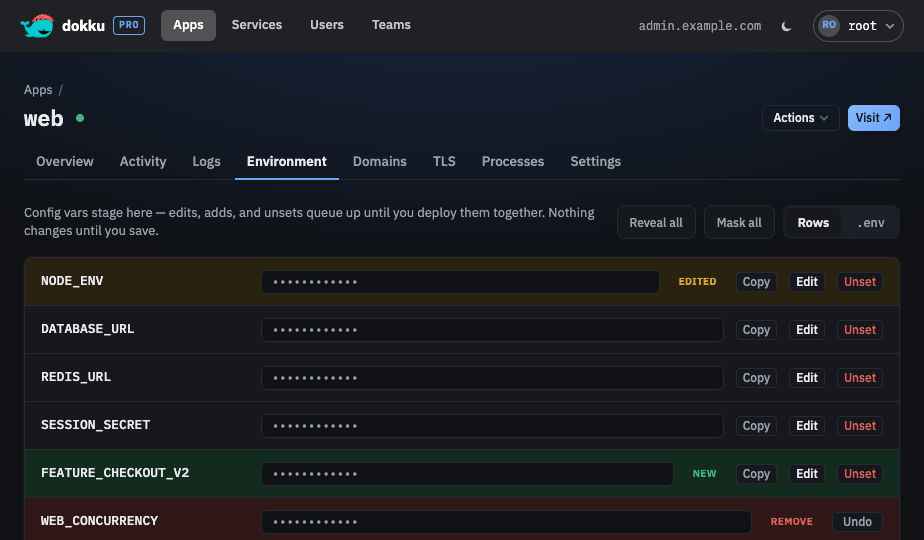This screenshot has width=924, height=540.
Task: Open Teams in top navigation
Action: pos(391,25)
